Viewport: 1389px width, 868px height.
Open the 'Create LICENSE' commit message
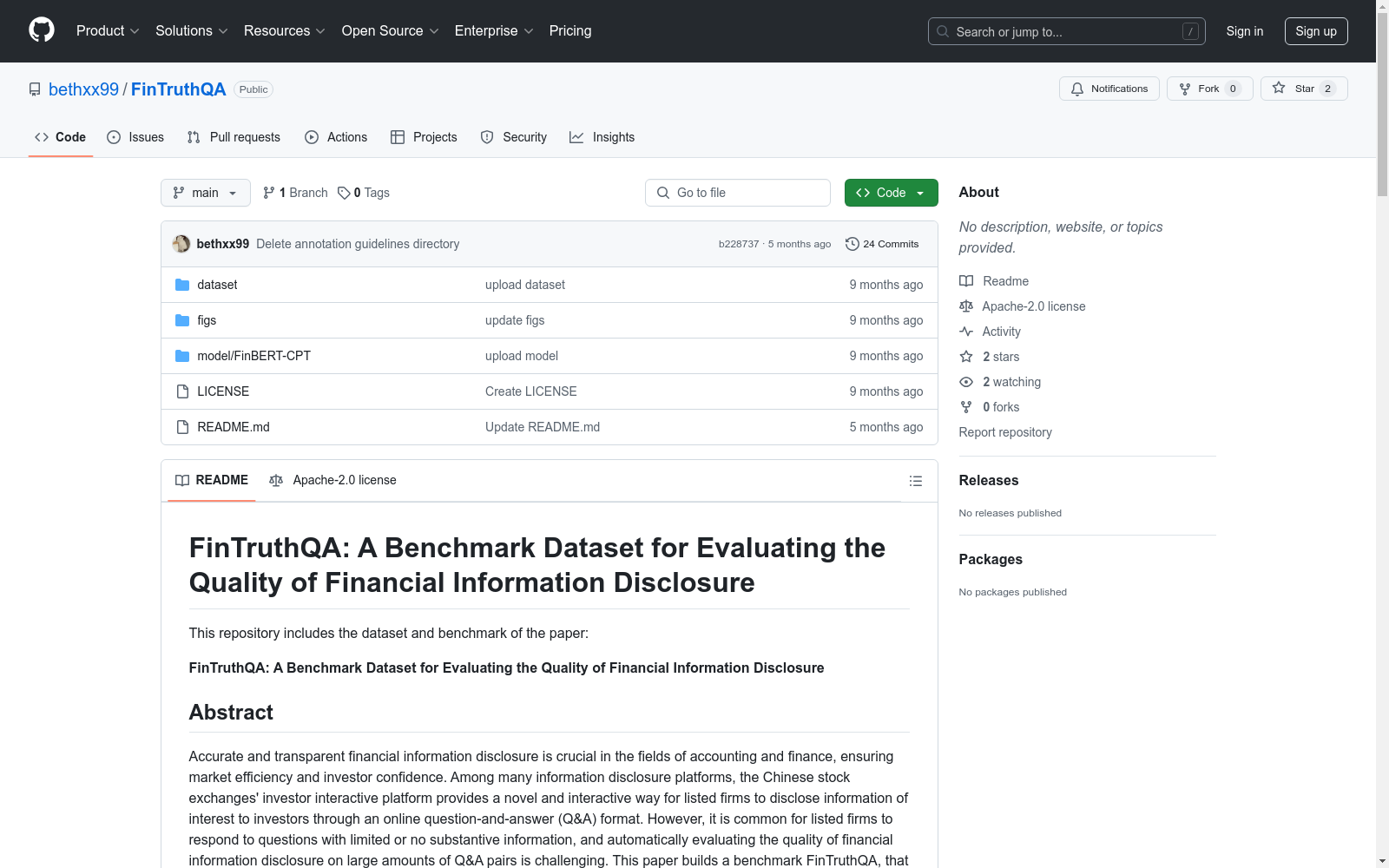[x=531, y=391]
